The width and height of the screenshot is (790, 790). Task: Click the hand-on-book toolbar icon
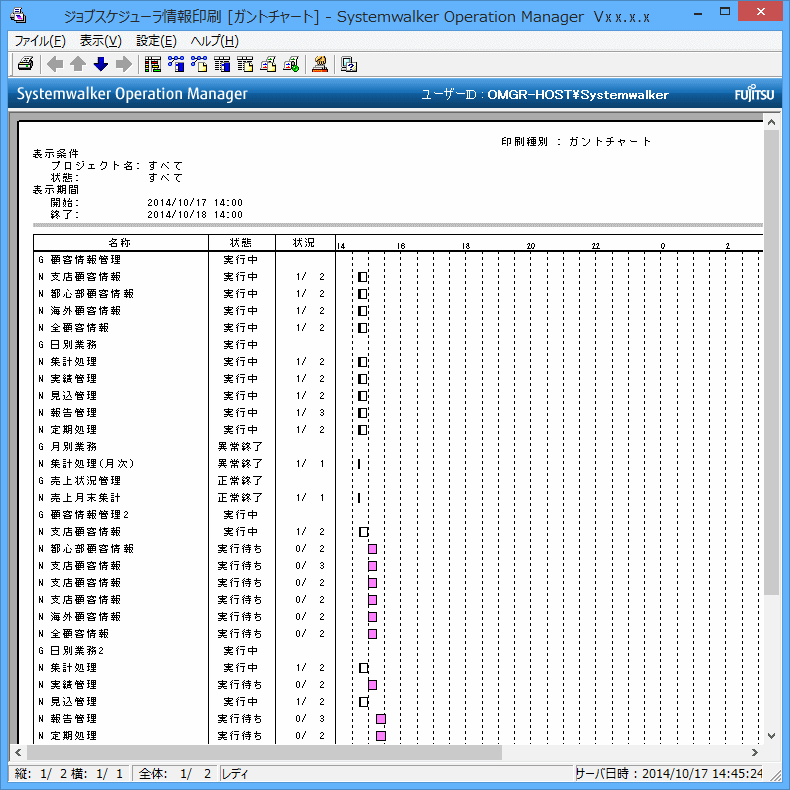(x=320, y=64)
